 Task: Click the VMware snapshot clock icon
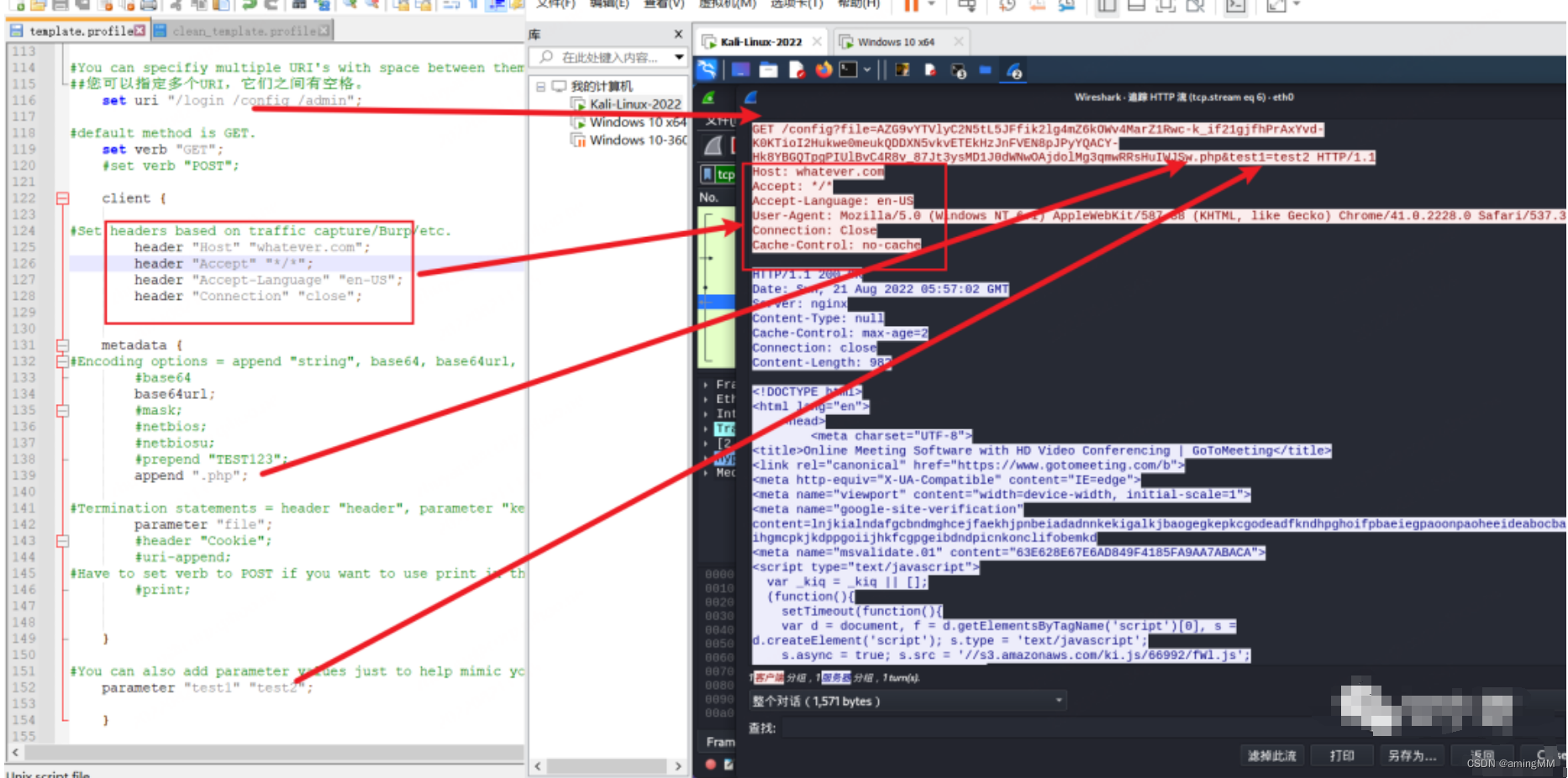coord(1007,5)
